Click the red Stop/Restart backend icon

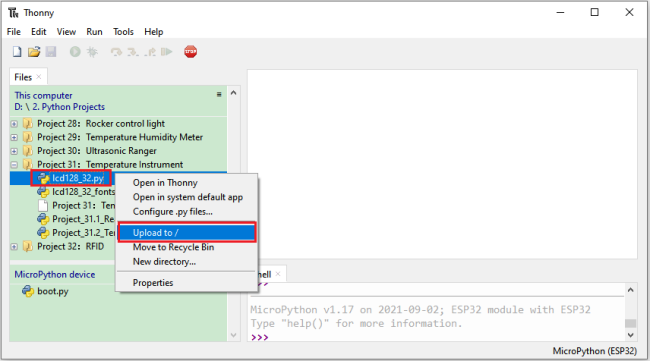point(190,52)
